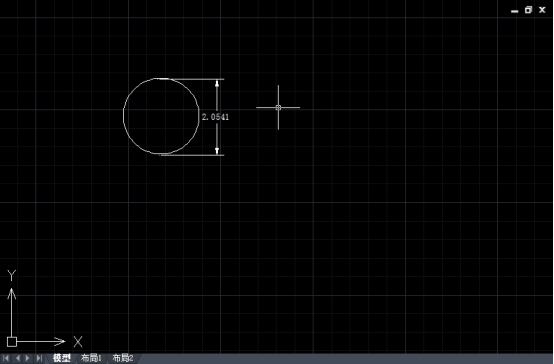
Task: Click the crosshair pickbox center
Action: tap(278, 107)
